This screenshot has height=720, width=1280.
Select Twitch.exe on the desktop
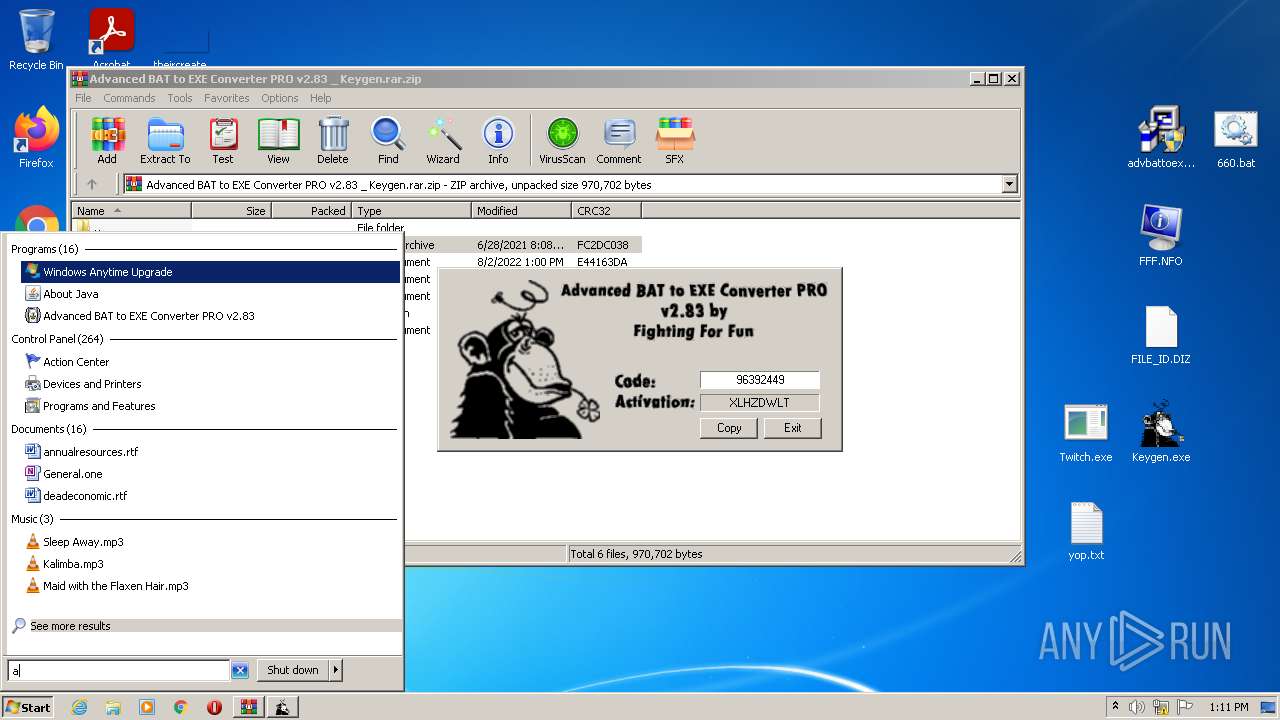coord(1086,433)
